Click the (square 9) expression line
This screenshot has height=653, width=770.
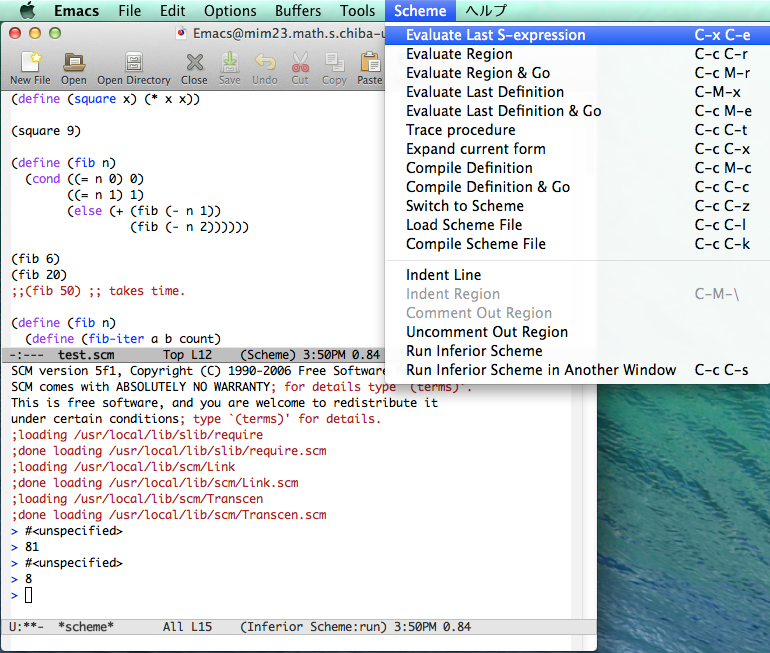[46, 131]
